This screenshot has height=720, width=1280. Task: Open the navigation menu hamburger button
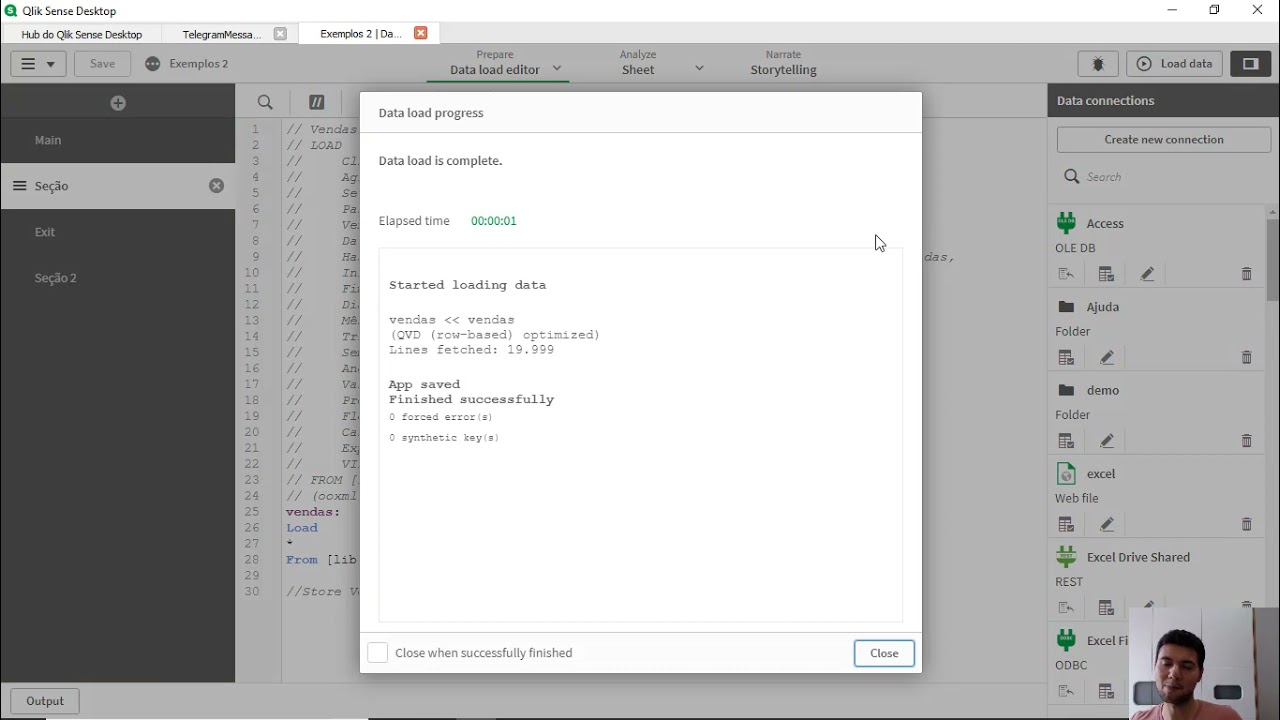point(38,63)
